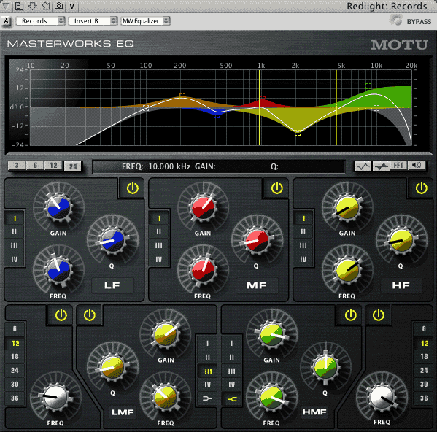The width and height of the screenshot is (437, 432).
Task: Set the high-cut slope to 18 dB
Action: click(x=424, y=357)
